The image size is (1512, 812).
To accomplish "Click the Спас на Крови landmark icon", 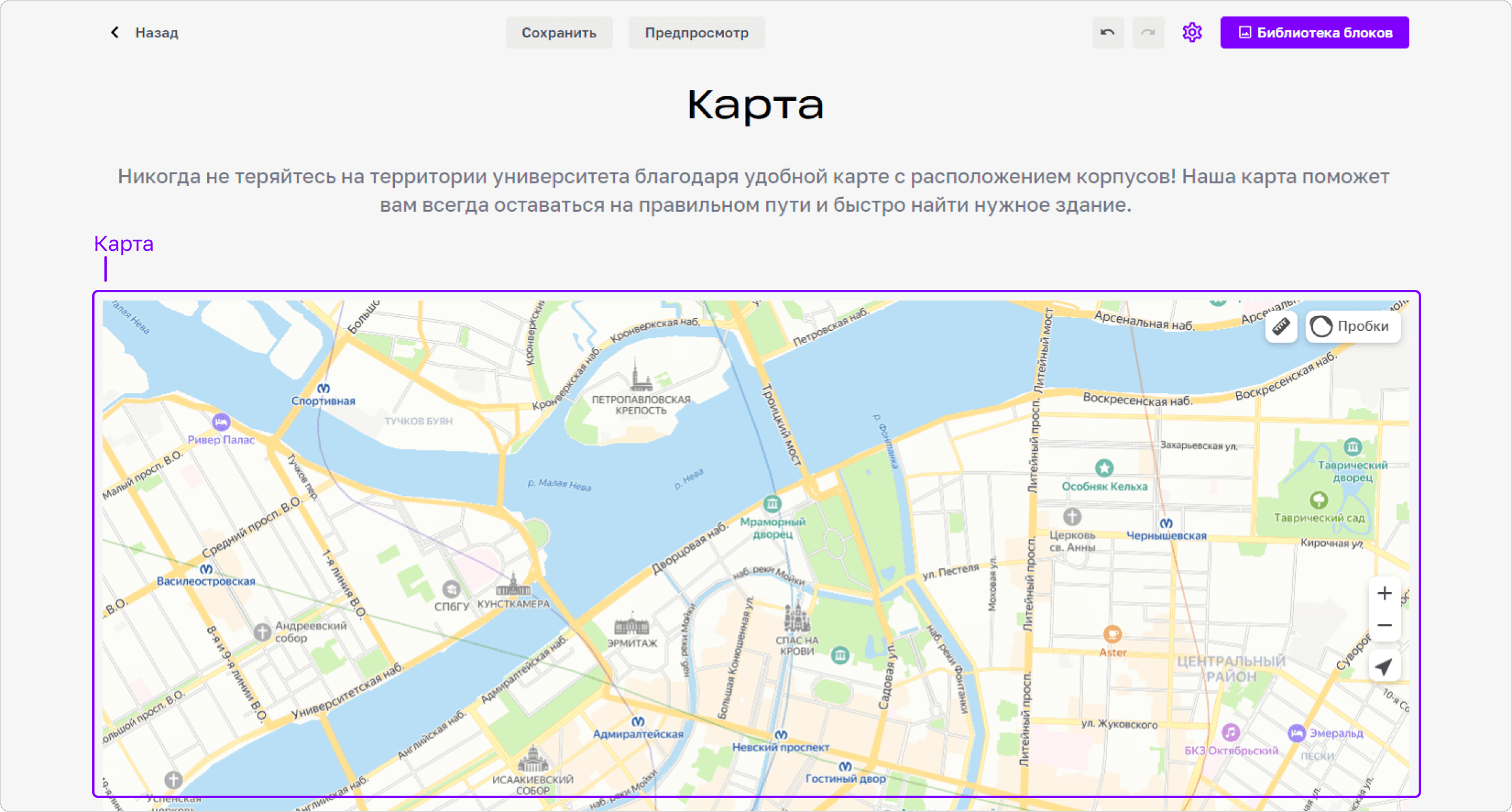I will [796, 618].
